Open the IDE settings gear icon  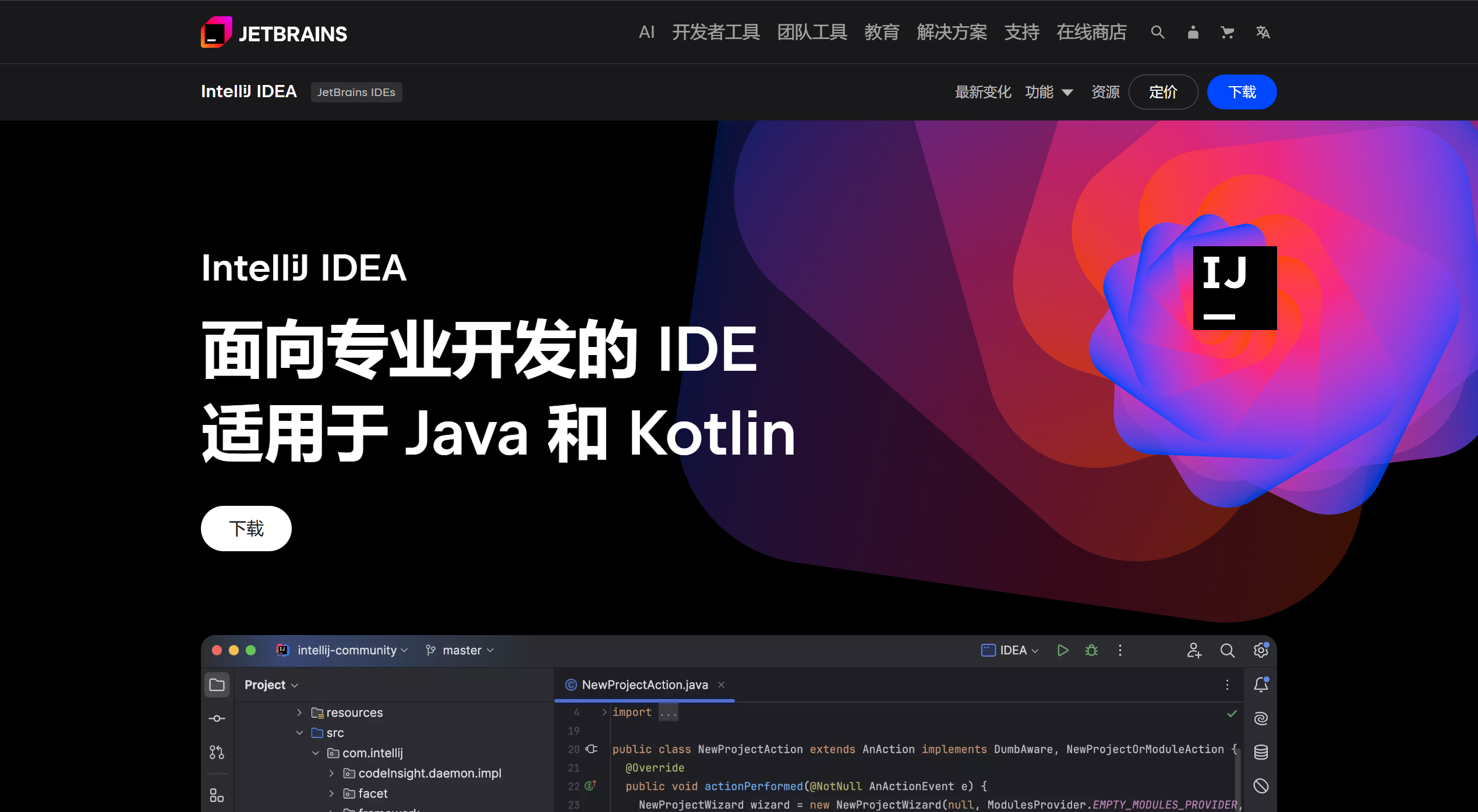tap(1261, 650)
